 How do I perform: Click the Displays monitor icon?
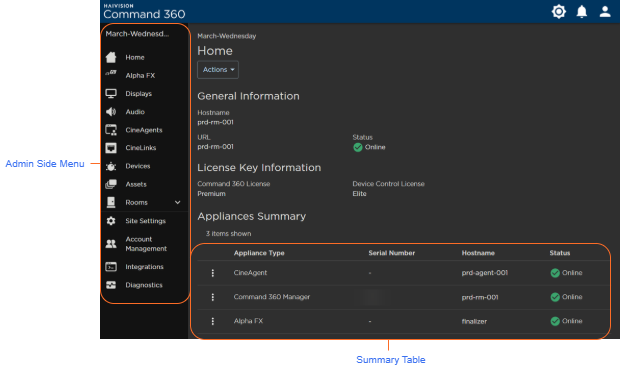click(x=111, y=94)
